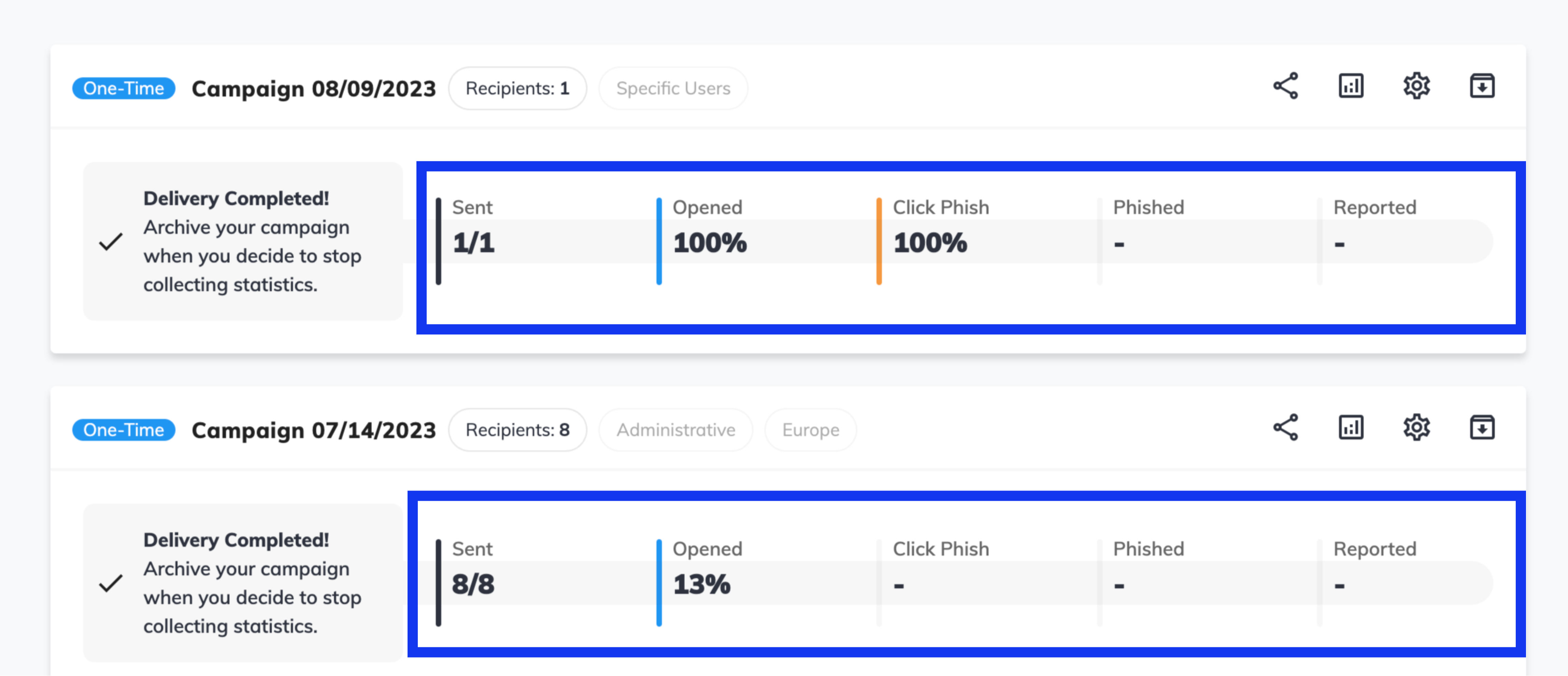Open settings gear for Campaign 07/14/2023
1568x676 pixels.
1416,428
